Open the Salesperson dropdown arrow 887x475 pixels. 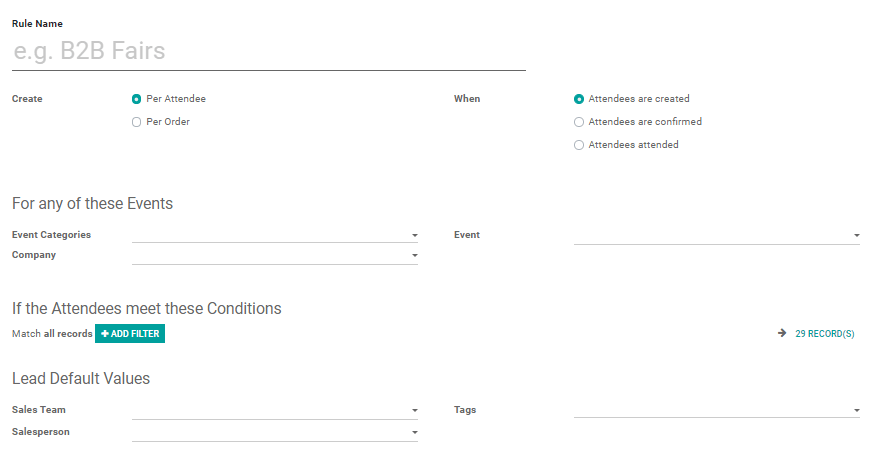coord(414,433)
